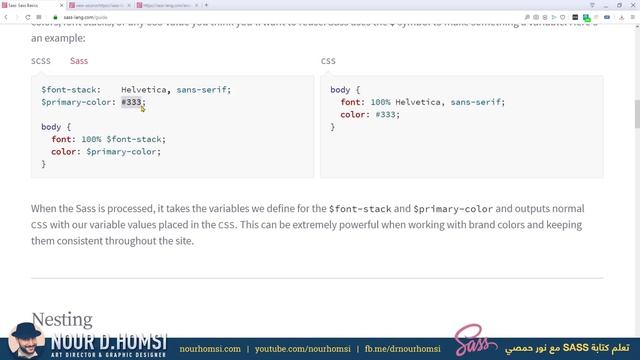
Task: Open the black extension icon in toolbar
Action: [x=575, y=17]
